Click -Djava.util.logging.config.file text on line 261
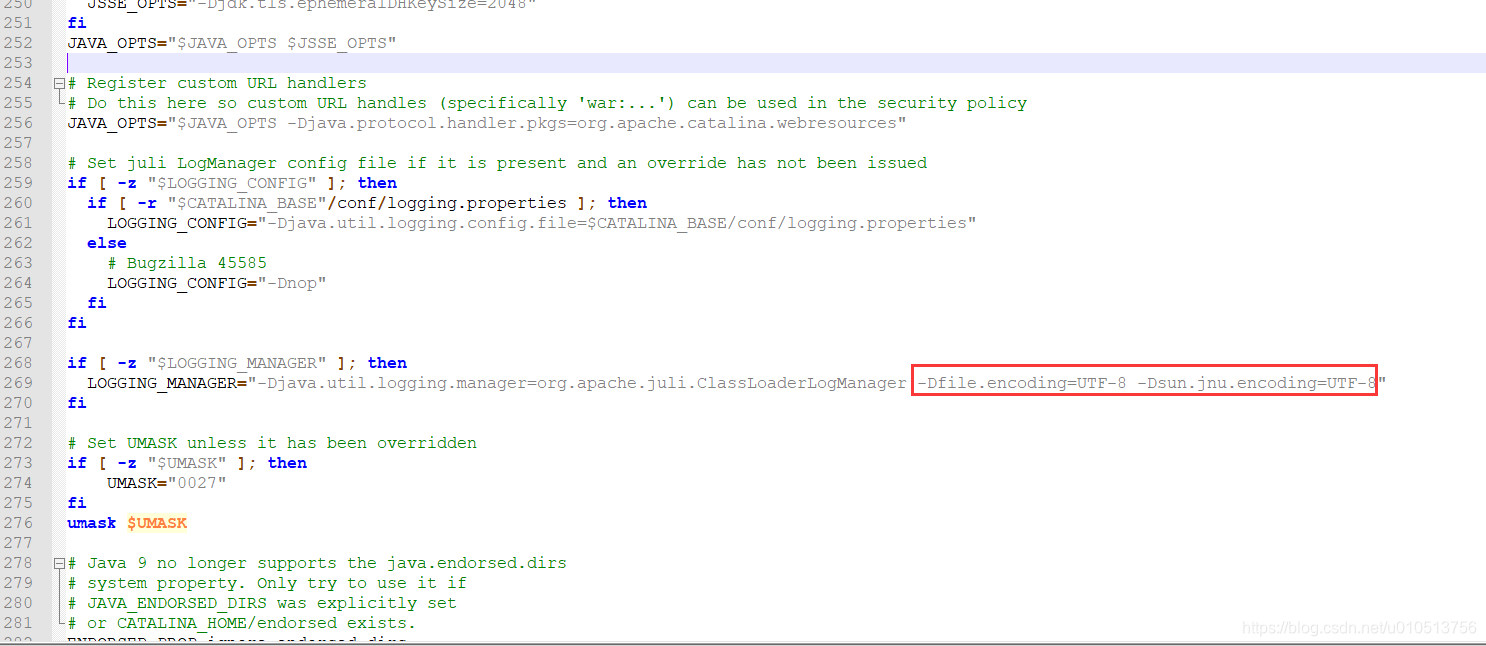This screenshot has height=646, width=1486. point(422,223)
